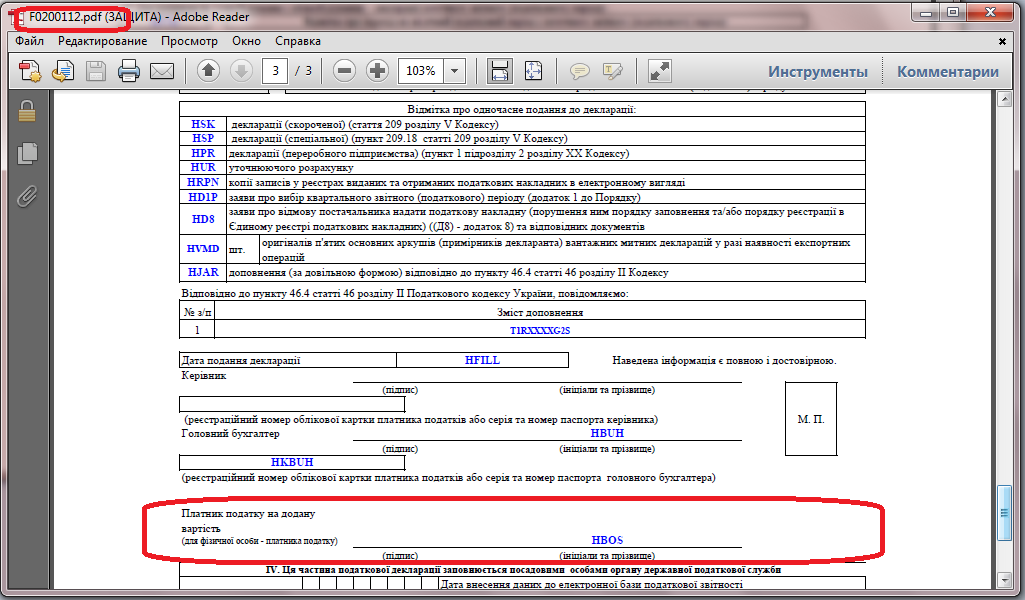Zoom in with the plus button

point(377,71)
